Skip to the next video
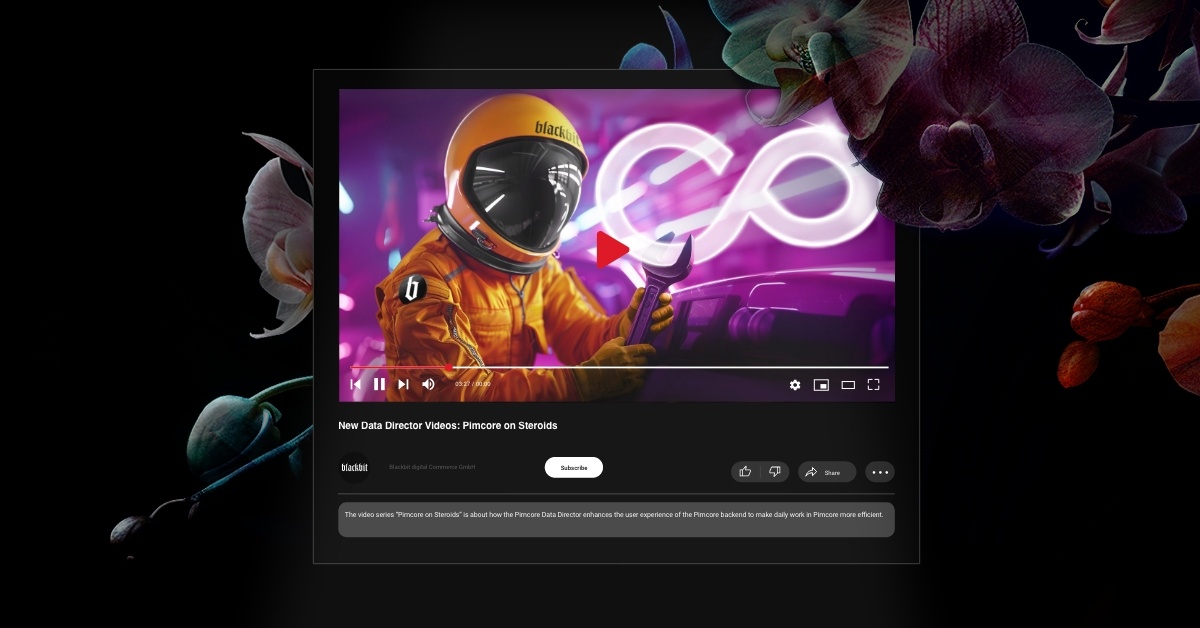Screen dimensions: 1200x628 [403, 384]
